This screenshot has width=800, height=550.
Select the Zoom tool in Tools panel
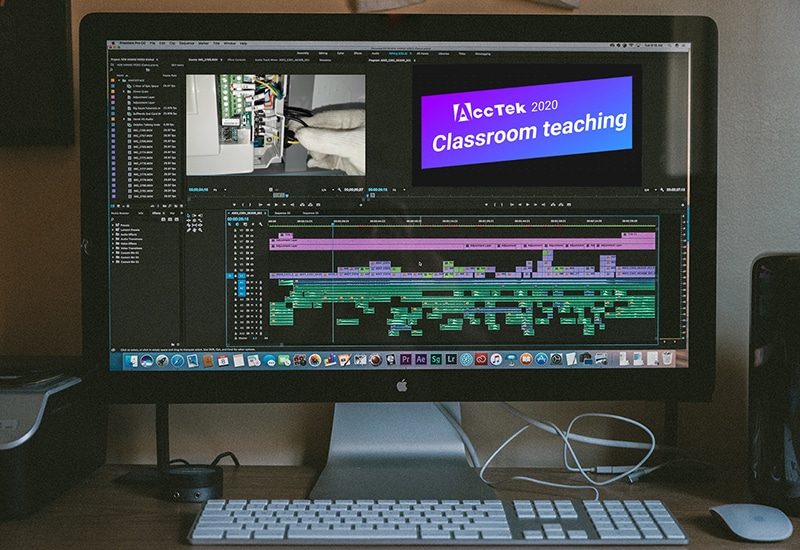pos(200,230)
